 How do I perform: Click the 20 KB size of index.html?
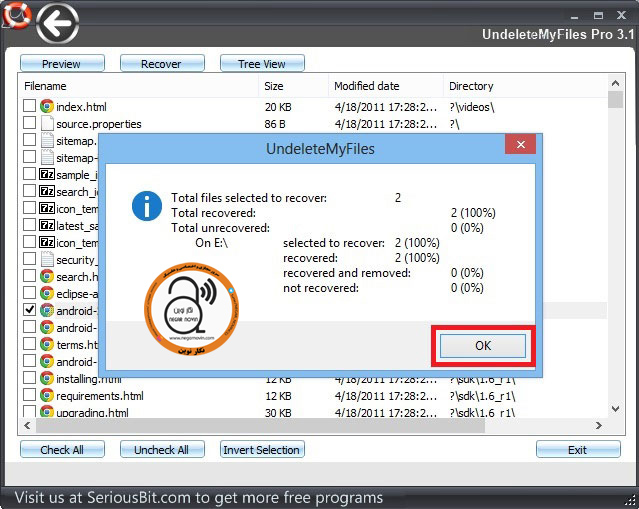(278, 107)
